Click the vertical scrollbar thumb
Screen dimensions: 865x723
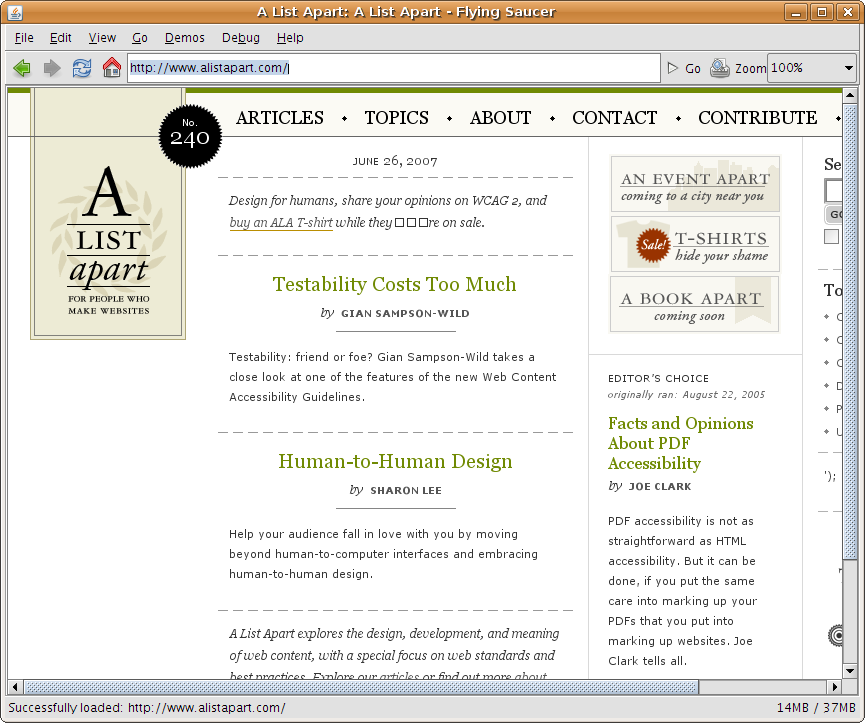850,332
